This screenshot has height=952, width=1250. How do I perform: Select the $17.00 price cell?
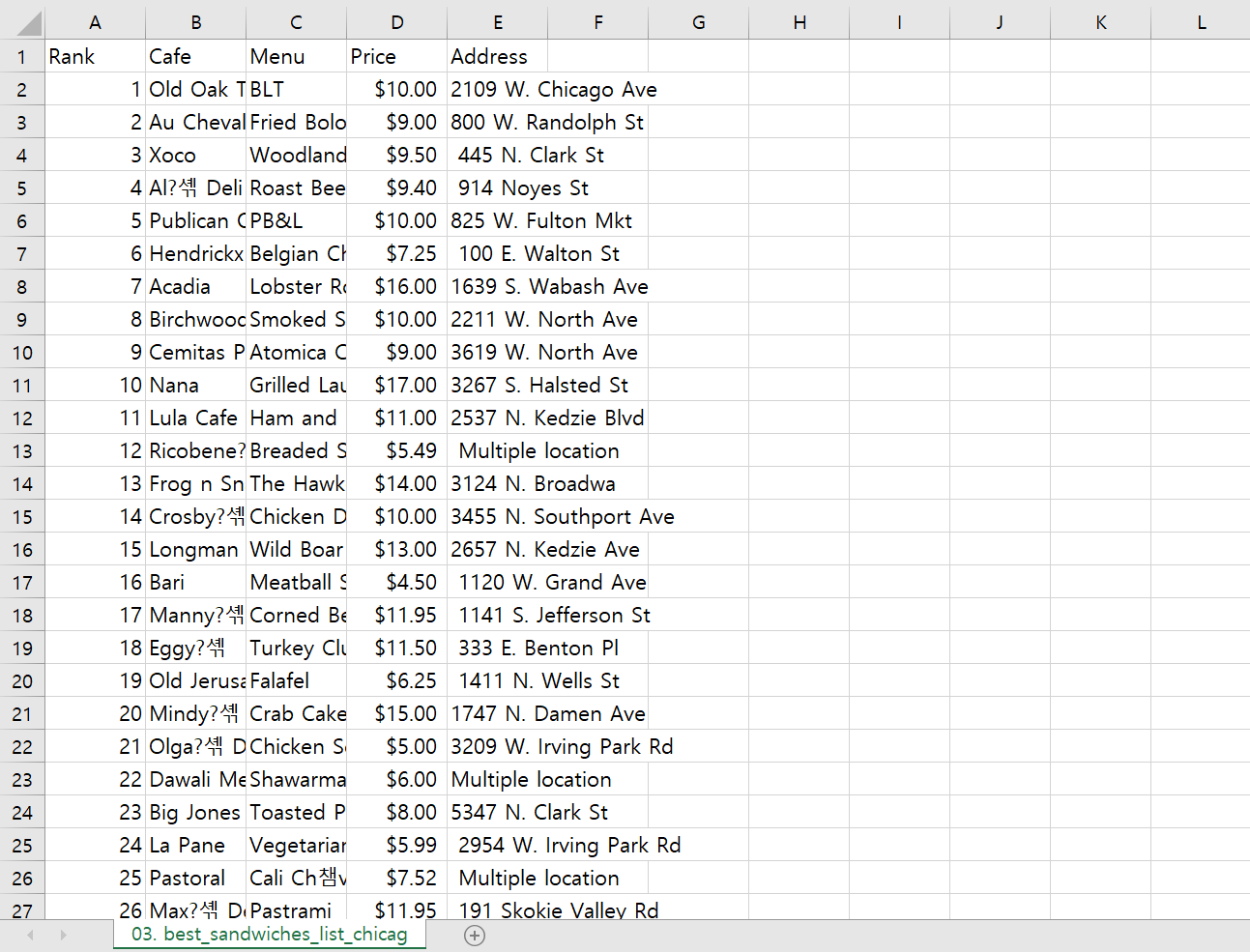pos(396,385)
